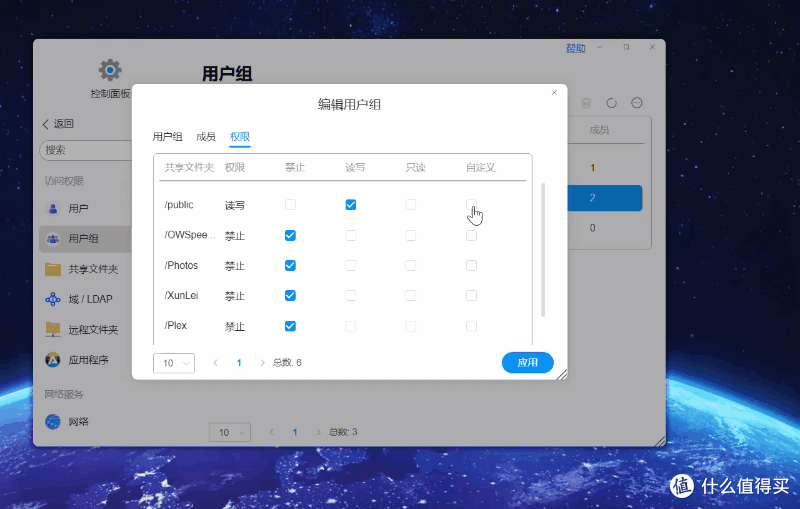Click 返回 in the sidebar
This screenshot has width=800, height=509.
(63, 124)
